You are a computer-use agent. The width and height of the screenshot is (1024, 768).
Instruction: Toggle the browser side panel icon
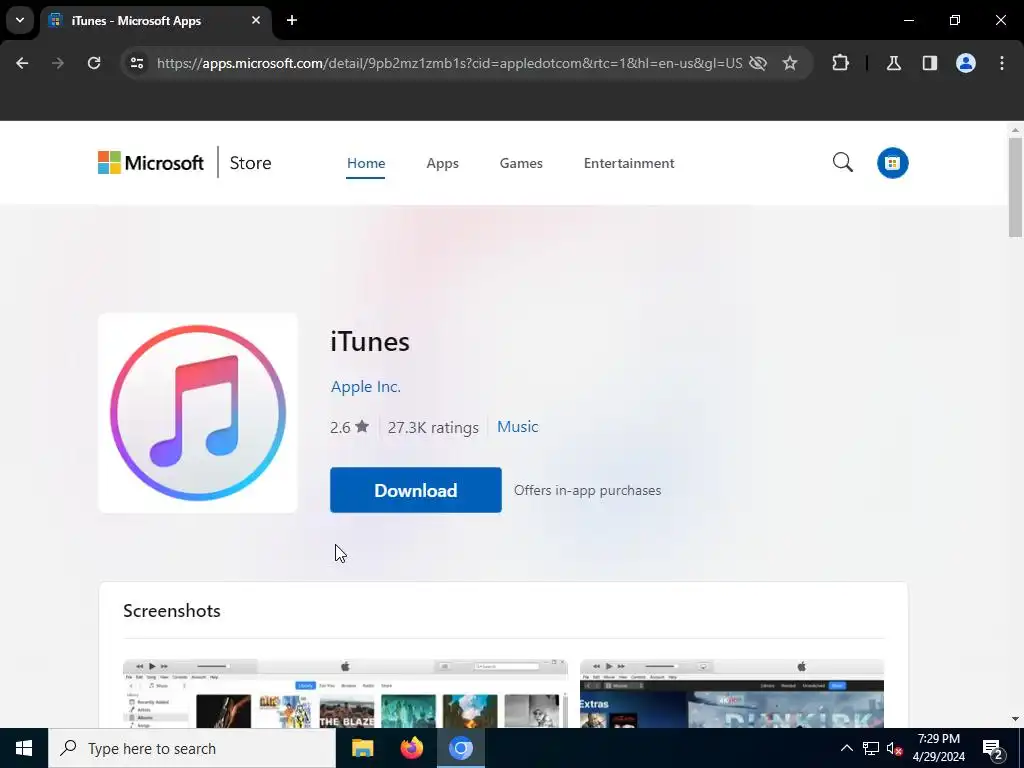point(930,63)
